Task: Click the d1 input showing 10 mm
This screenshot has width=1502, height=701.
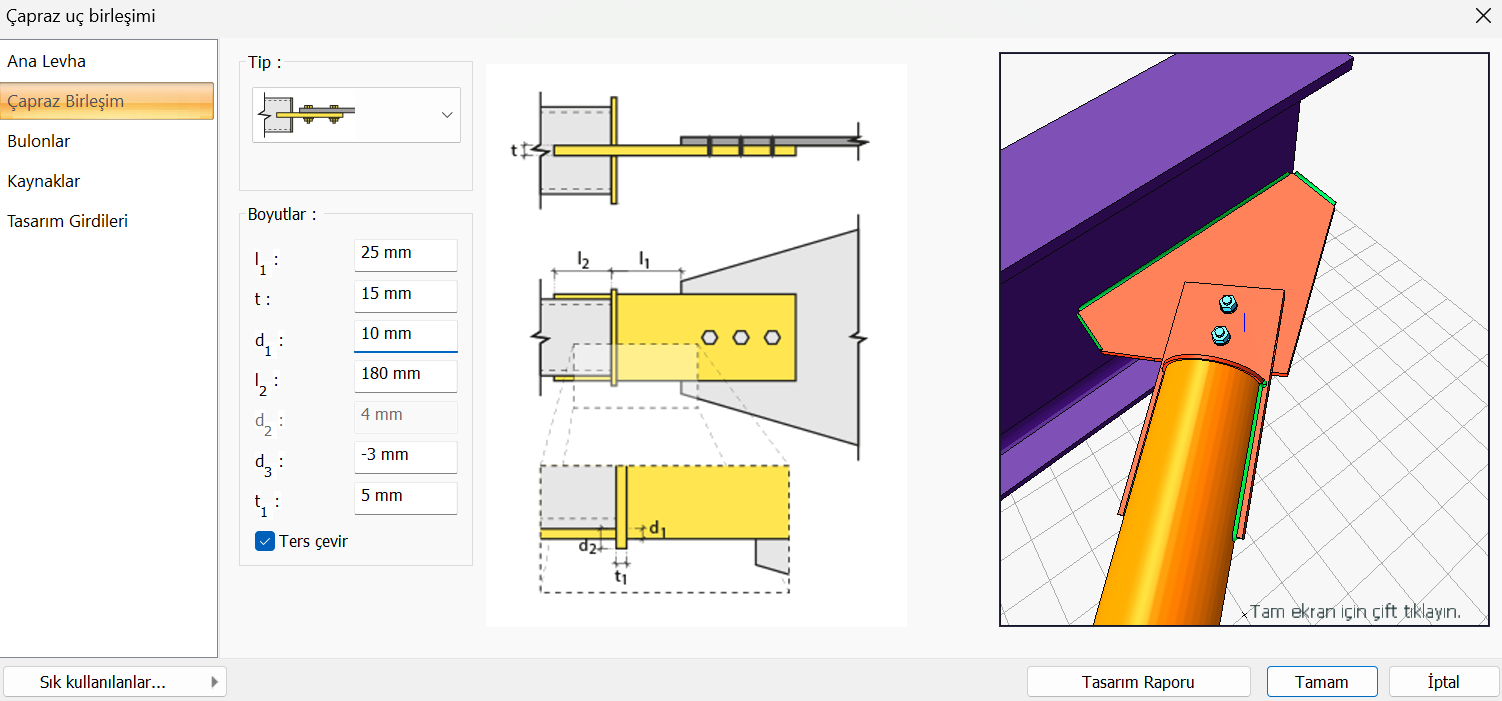Action: point(405,335)
